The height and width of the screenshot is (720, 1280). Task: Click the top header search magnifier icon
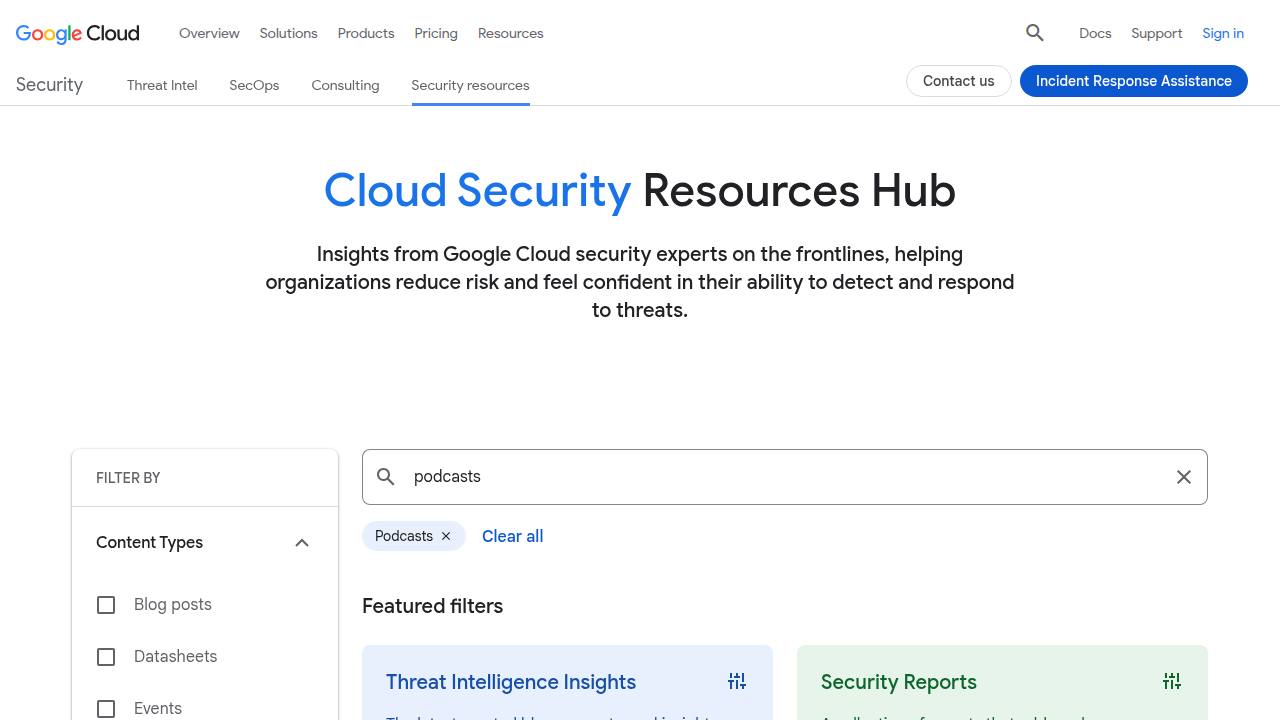pos(1035,33)
